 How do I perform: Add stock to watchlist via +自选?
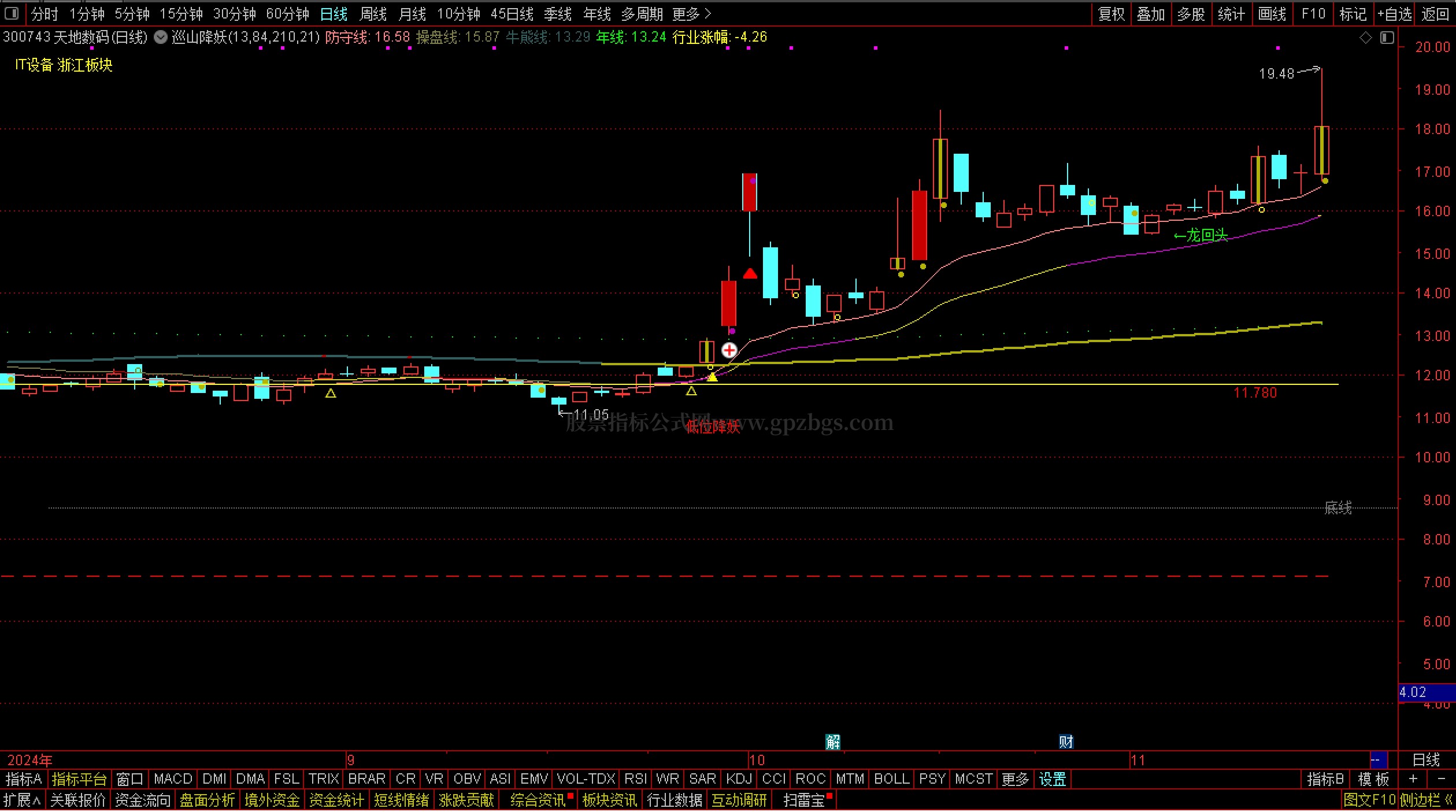(x=1395, y=14)
